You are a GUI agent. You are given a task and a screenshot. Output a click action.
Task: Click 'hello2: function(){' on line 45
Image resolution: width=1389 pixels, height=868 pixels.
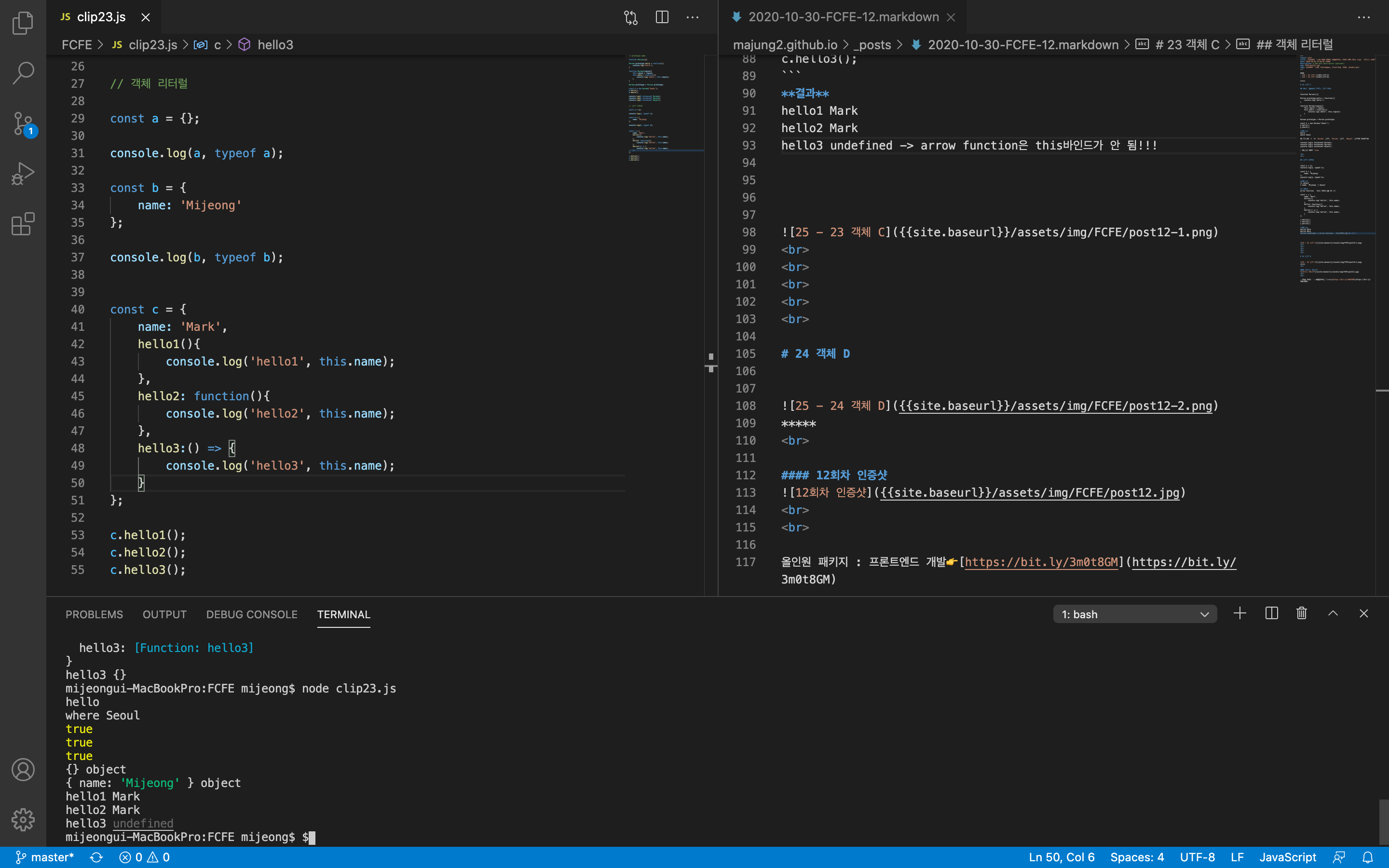pyautogui.click(x=203, y=396)
